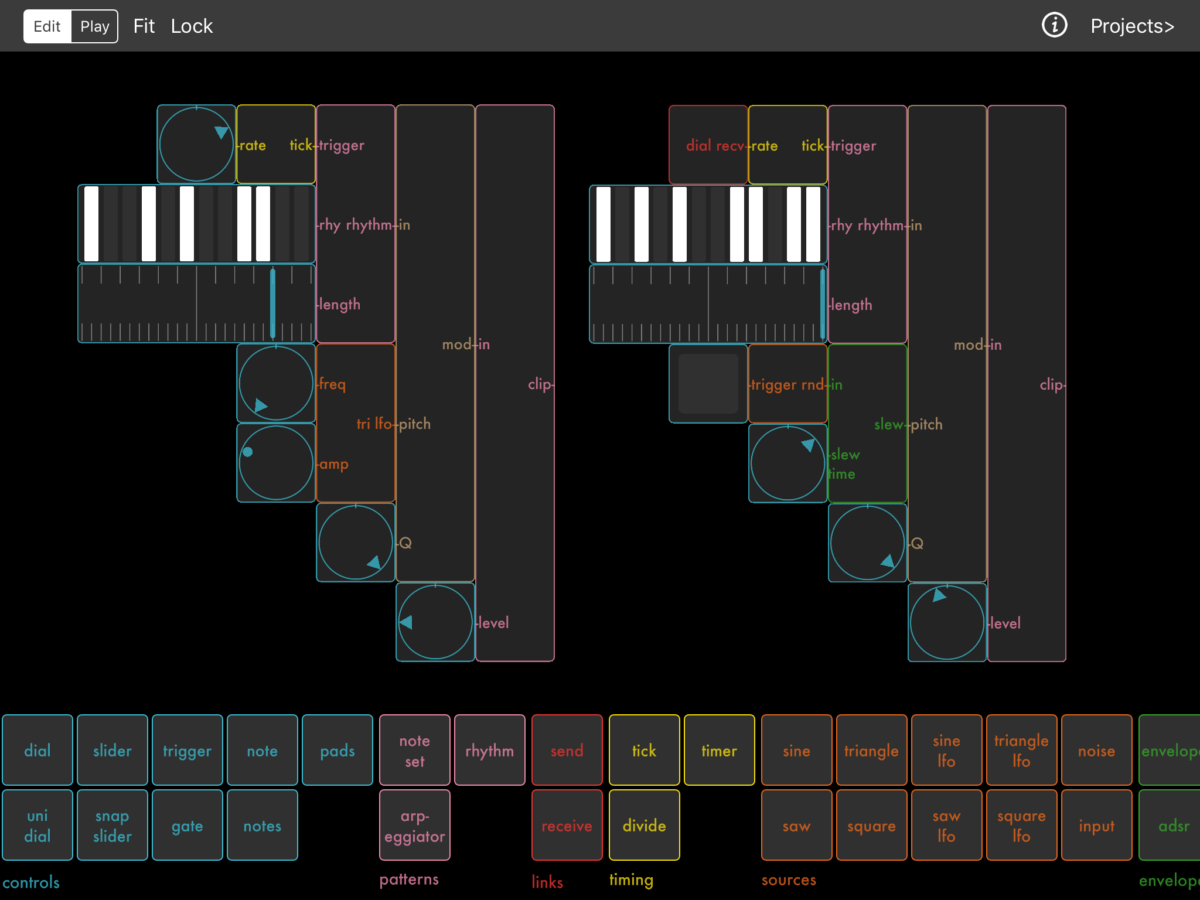The width and height of the screenshot is (1200, 900).
Task: Click the first white key of right rhythm
Action: click(603, 224)
